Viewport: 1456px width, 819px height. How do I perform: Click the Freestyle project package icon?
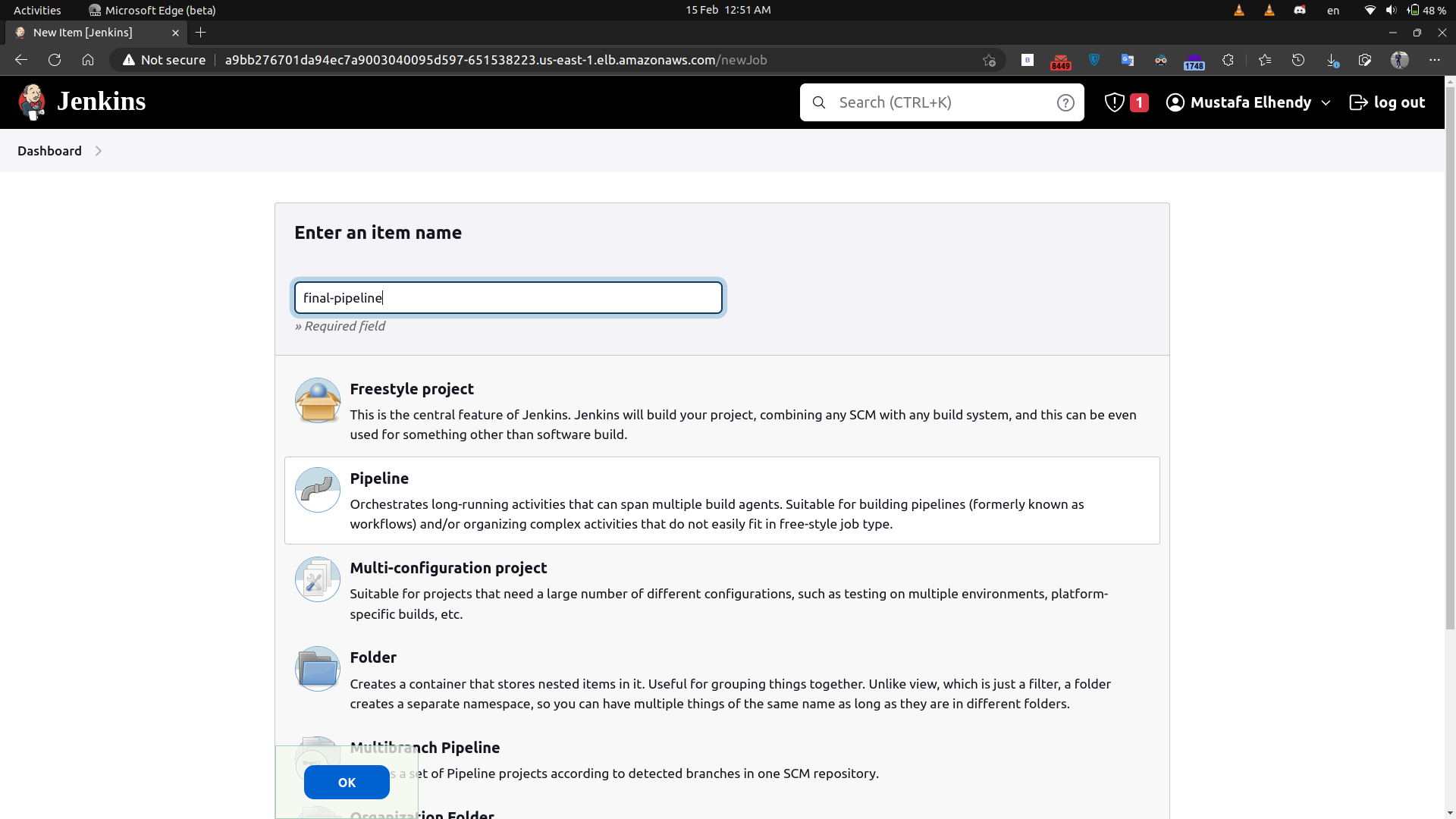(317, 400)
